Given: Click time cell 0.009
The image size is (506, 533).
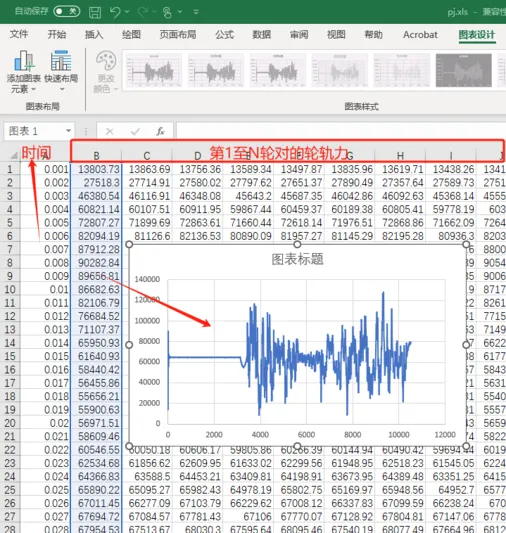Looking at the screenshot, I should 46,276.
